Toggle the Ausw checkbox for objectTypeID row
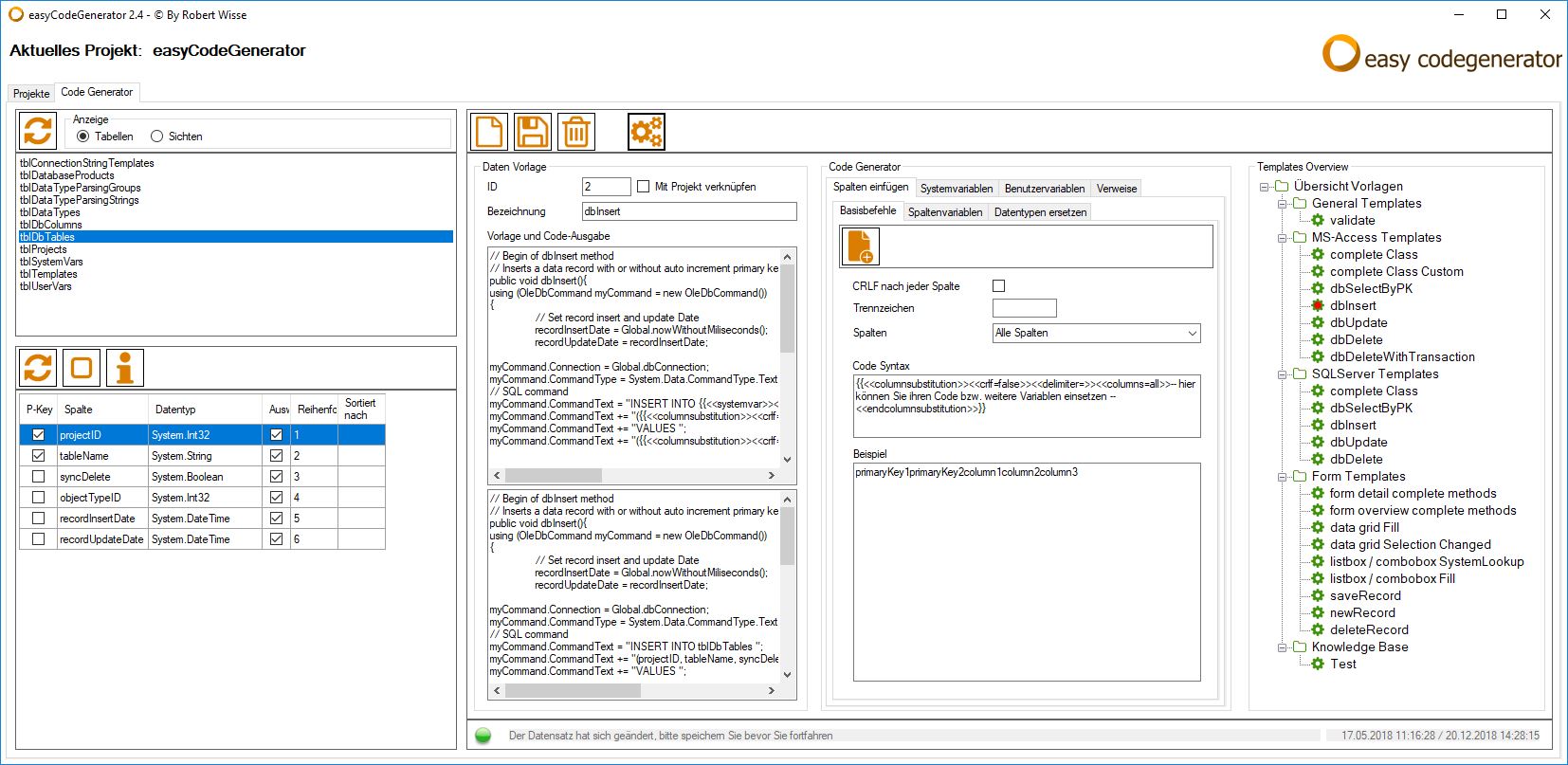Screen dimensions: 1568x765 click(276, 498)
